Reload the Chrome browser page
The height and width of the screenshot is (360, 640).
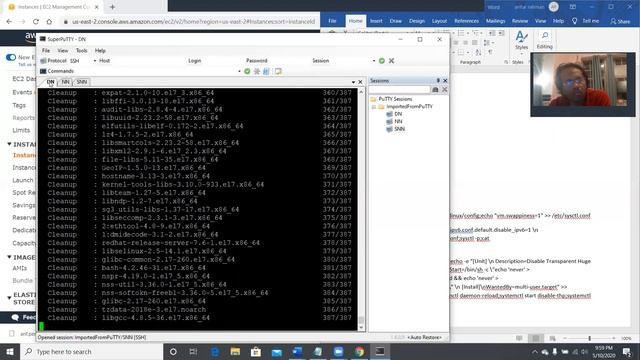(36, 21)
